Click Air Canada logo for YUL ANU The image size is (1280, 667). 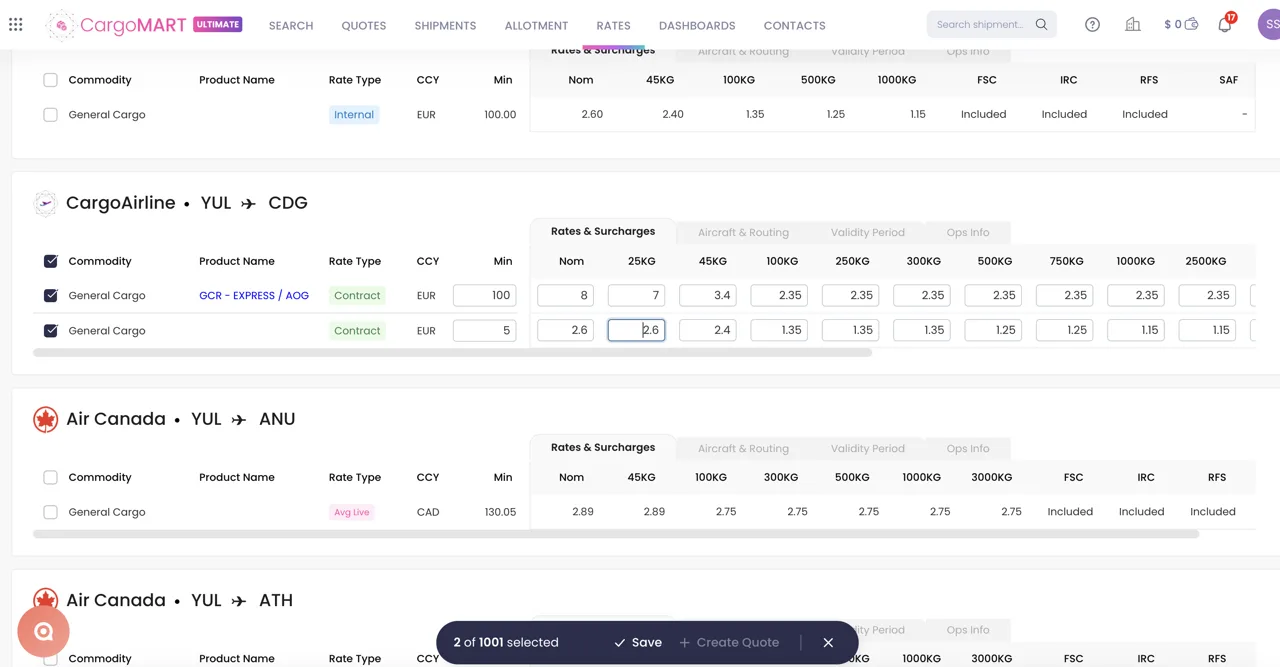tap(45, 419)
